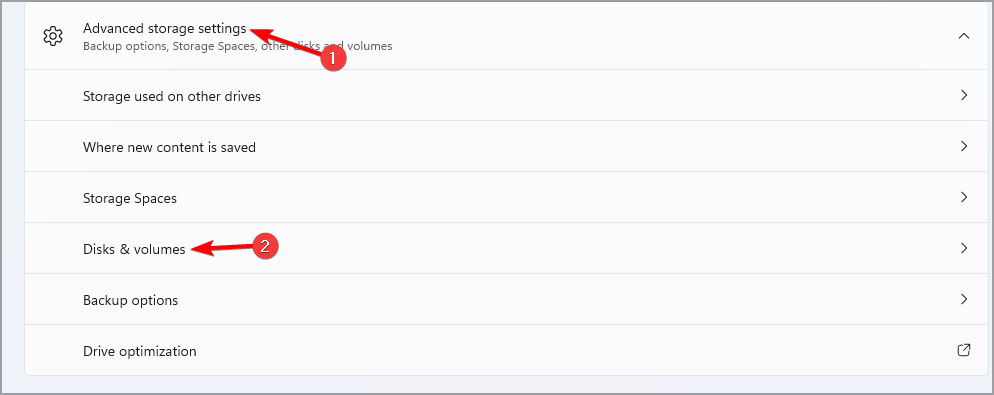Collapse the Advanced storage settings section
The height and width of the screenshot is (395, 994).
(x=964, y=36)
